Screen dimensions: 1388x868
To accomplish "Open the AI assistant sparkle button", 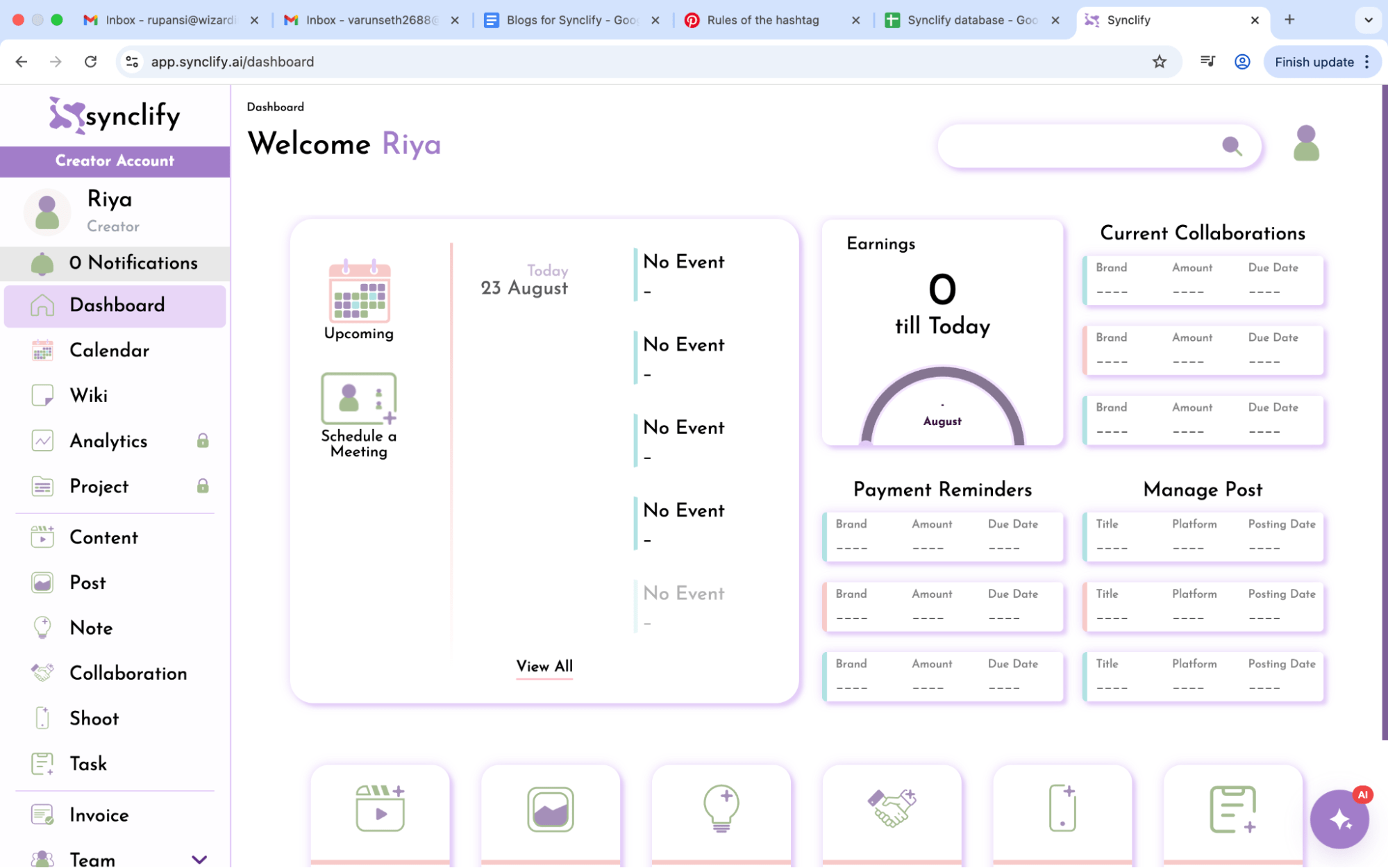I will 1339,819.
